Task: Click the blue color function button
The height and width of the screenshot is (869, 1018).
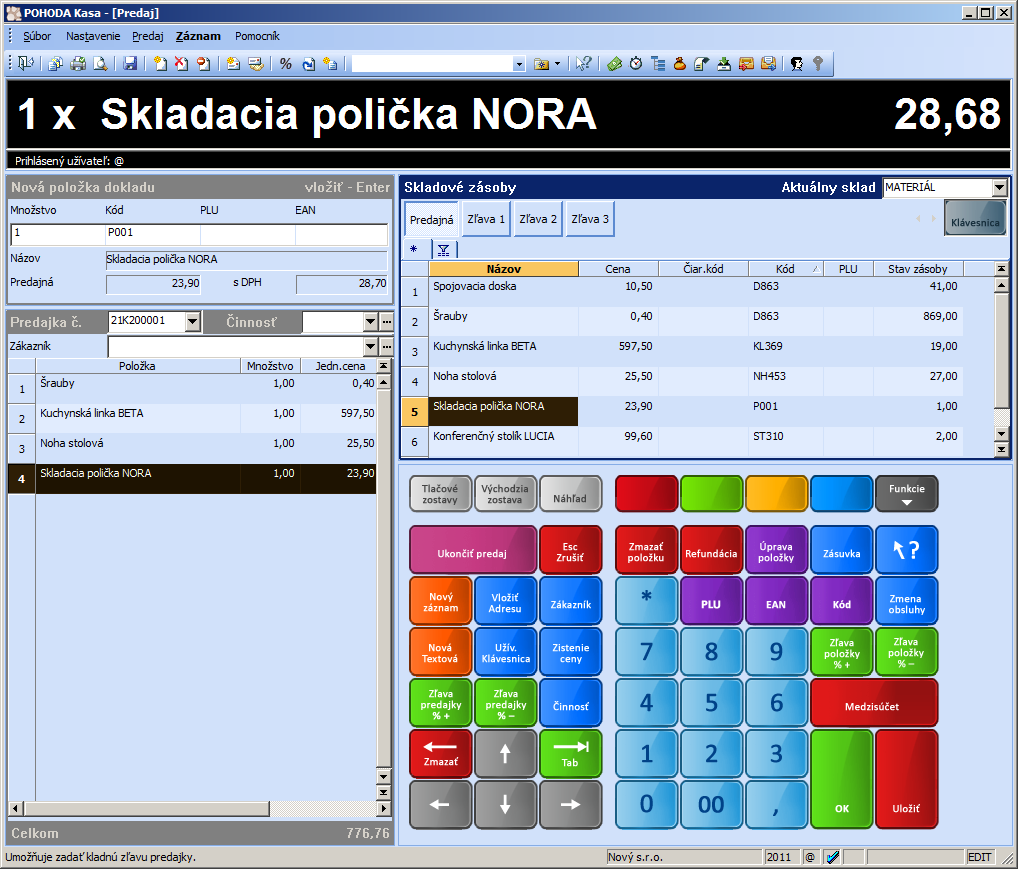Action: click(x=841, y=494)
